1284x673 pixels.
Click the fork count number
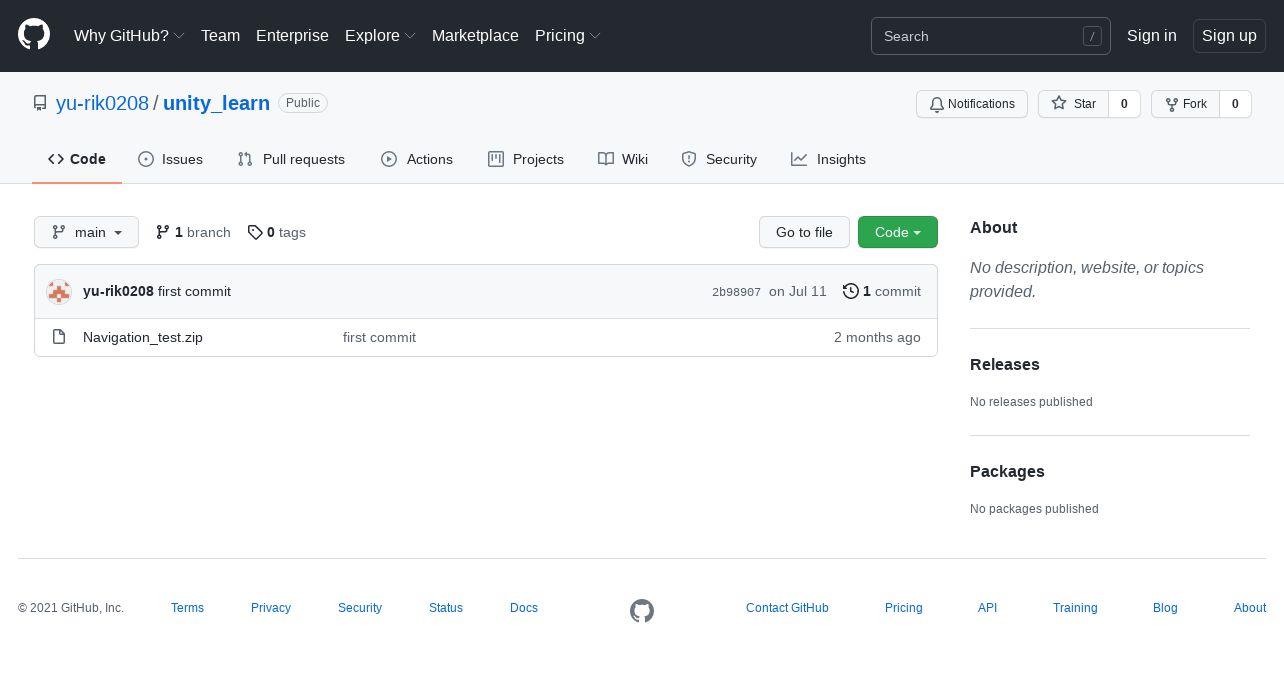pyautogui.click(x=1235, y=104)
